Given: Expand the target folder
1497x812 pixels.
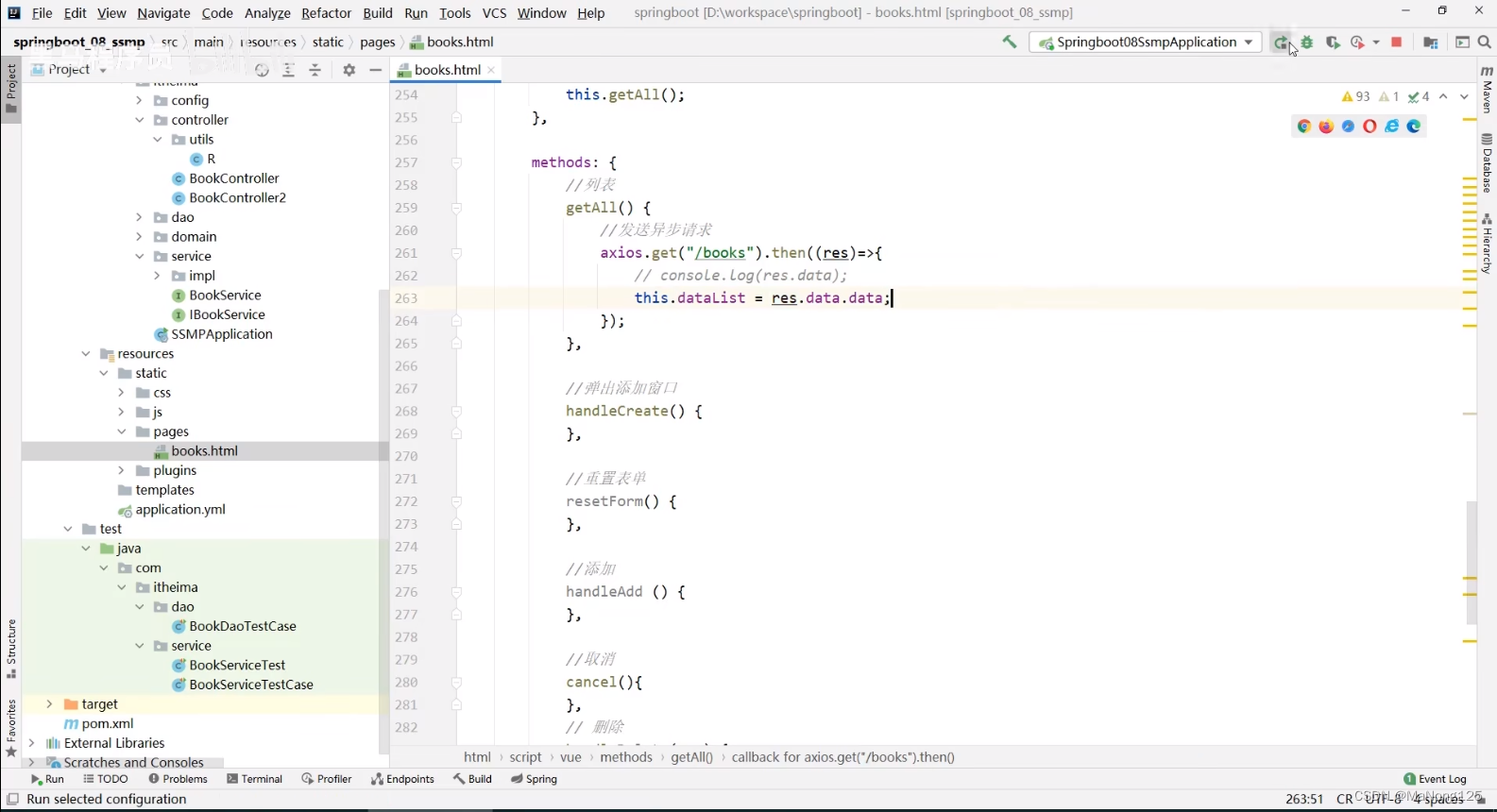Looking at the screenshot, I should pos(49,704).
